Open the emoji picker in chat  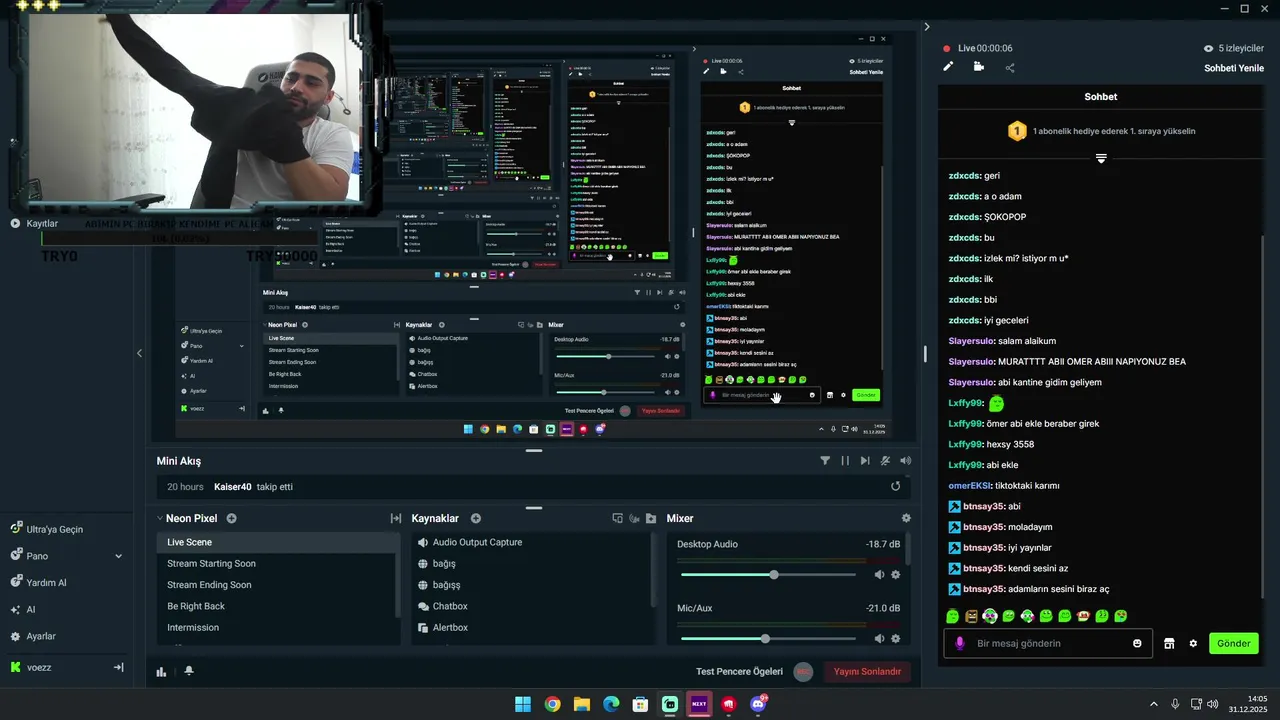(x=1137, y=643)
